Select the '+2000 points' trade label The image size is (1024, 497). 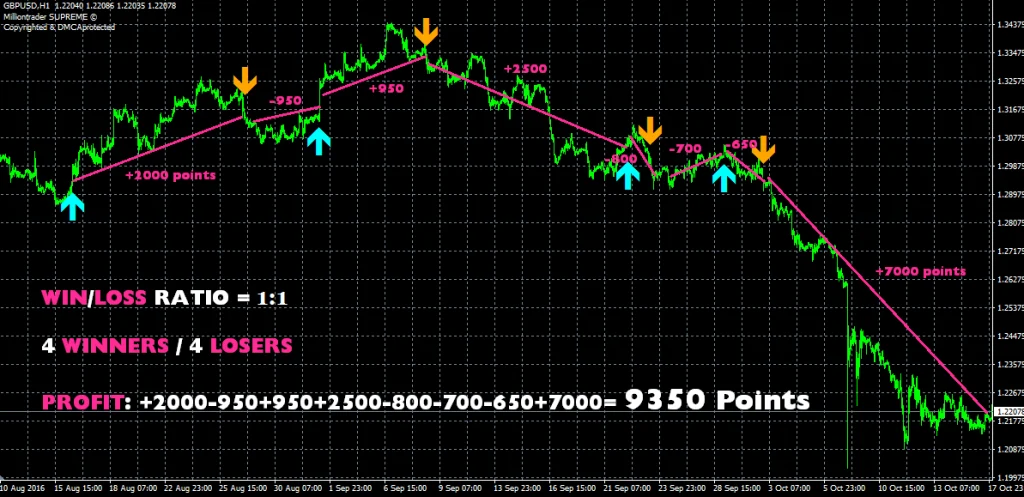(170, 174)
